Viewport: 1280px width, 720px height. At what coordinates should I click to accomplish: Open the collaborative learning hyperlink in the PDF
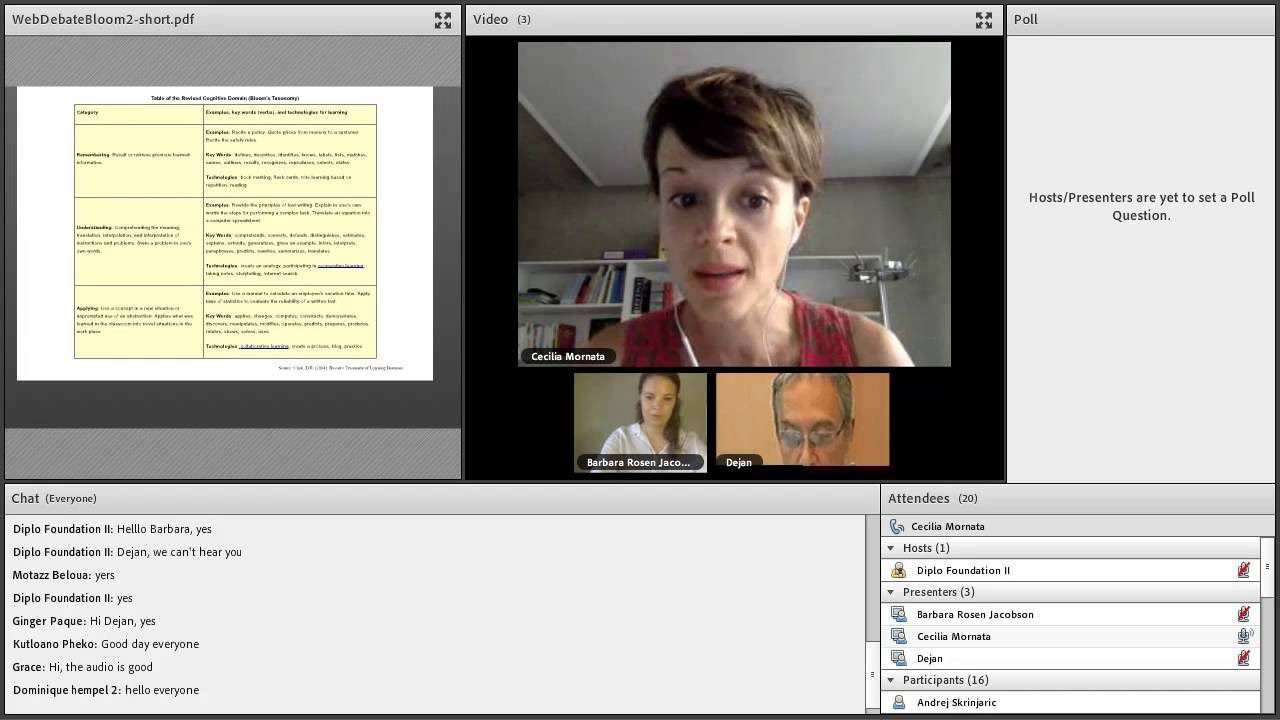(x=263, y=346)
